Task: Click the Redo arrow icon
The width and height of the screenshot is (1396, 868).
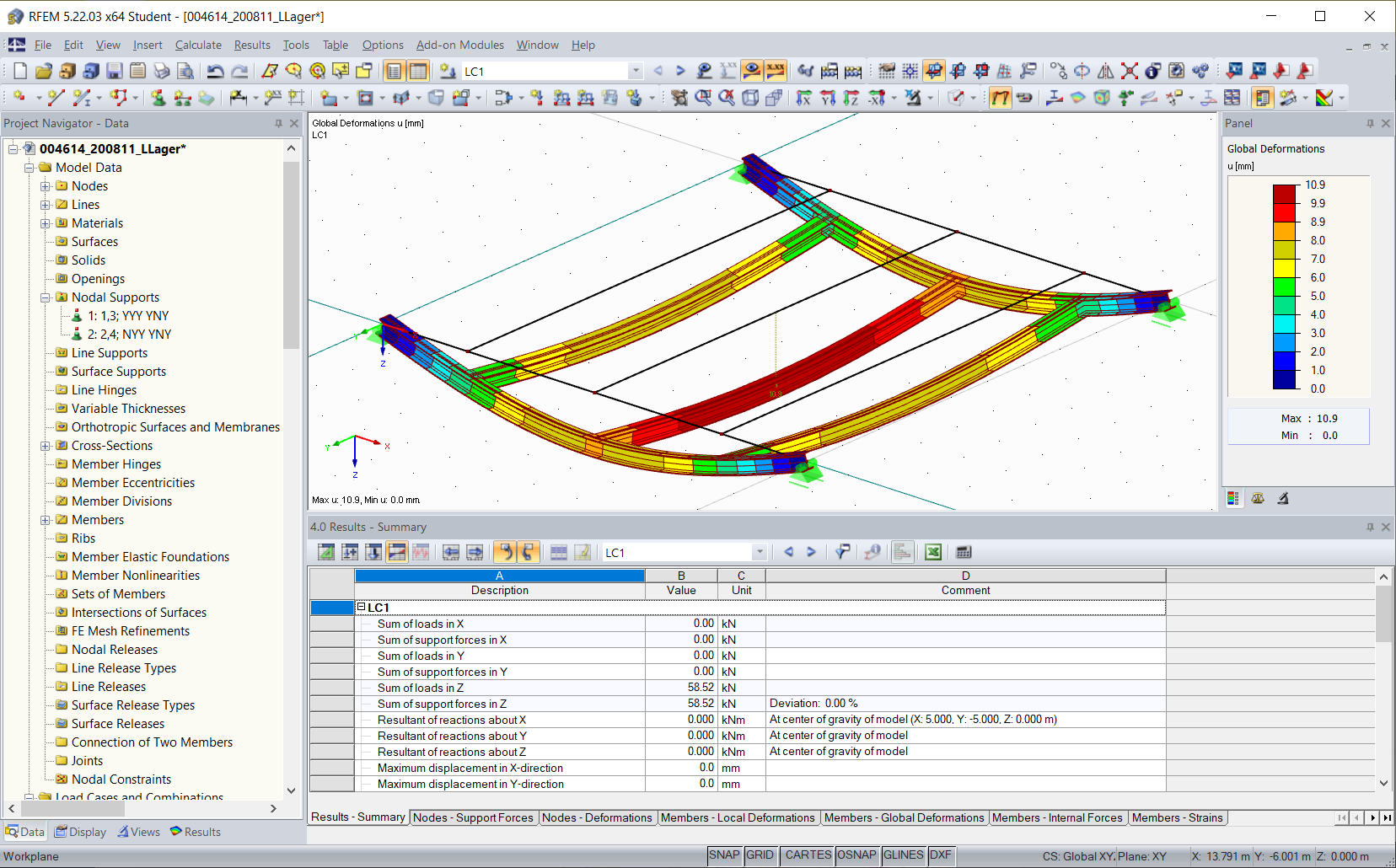Action: click(x=239, y=71)
